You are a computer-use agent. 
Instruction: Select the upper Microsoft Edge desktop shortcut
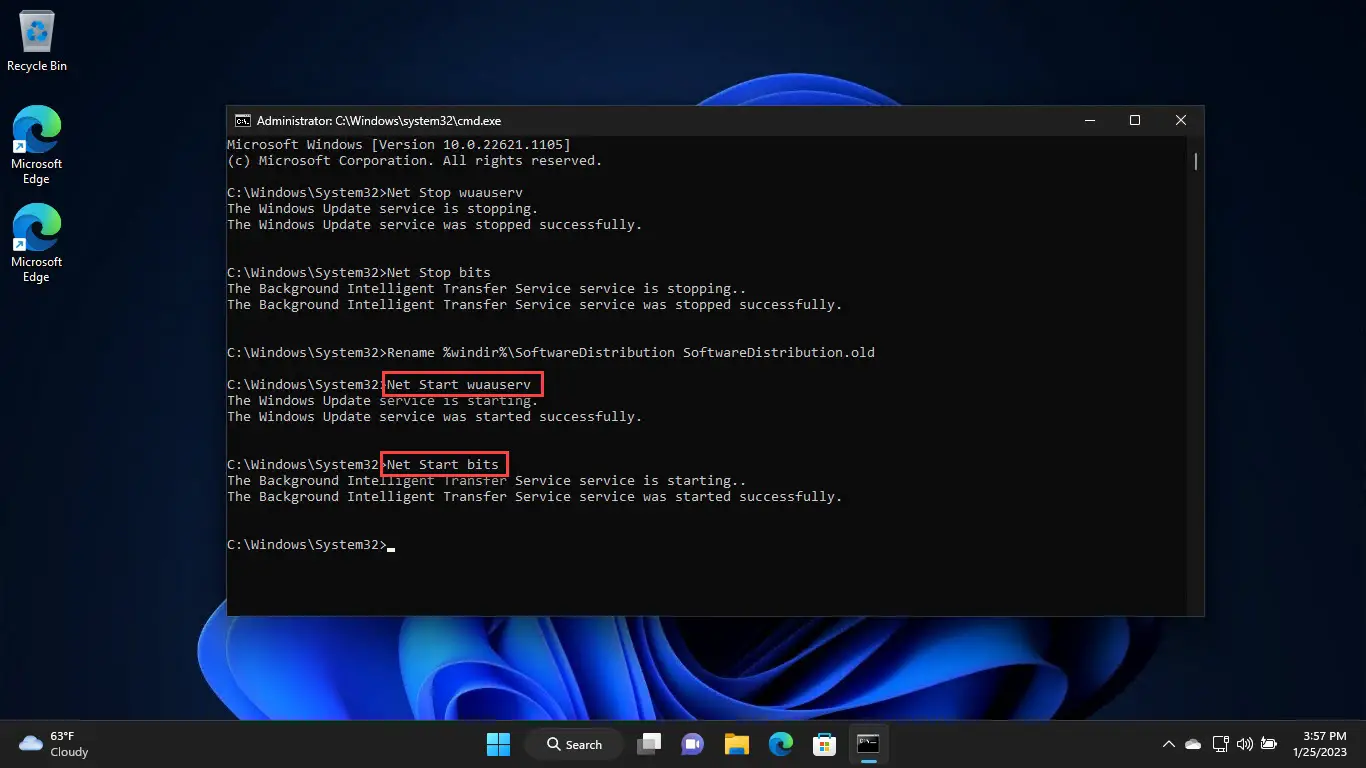pyautogui.click(x=37, y=145)
